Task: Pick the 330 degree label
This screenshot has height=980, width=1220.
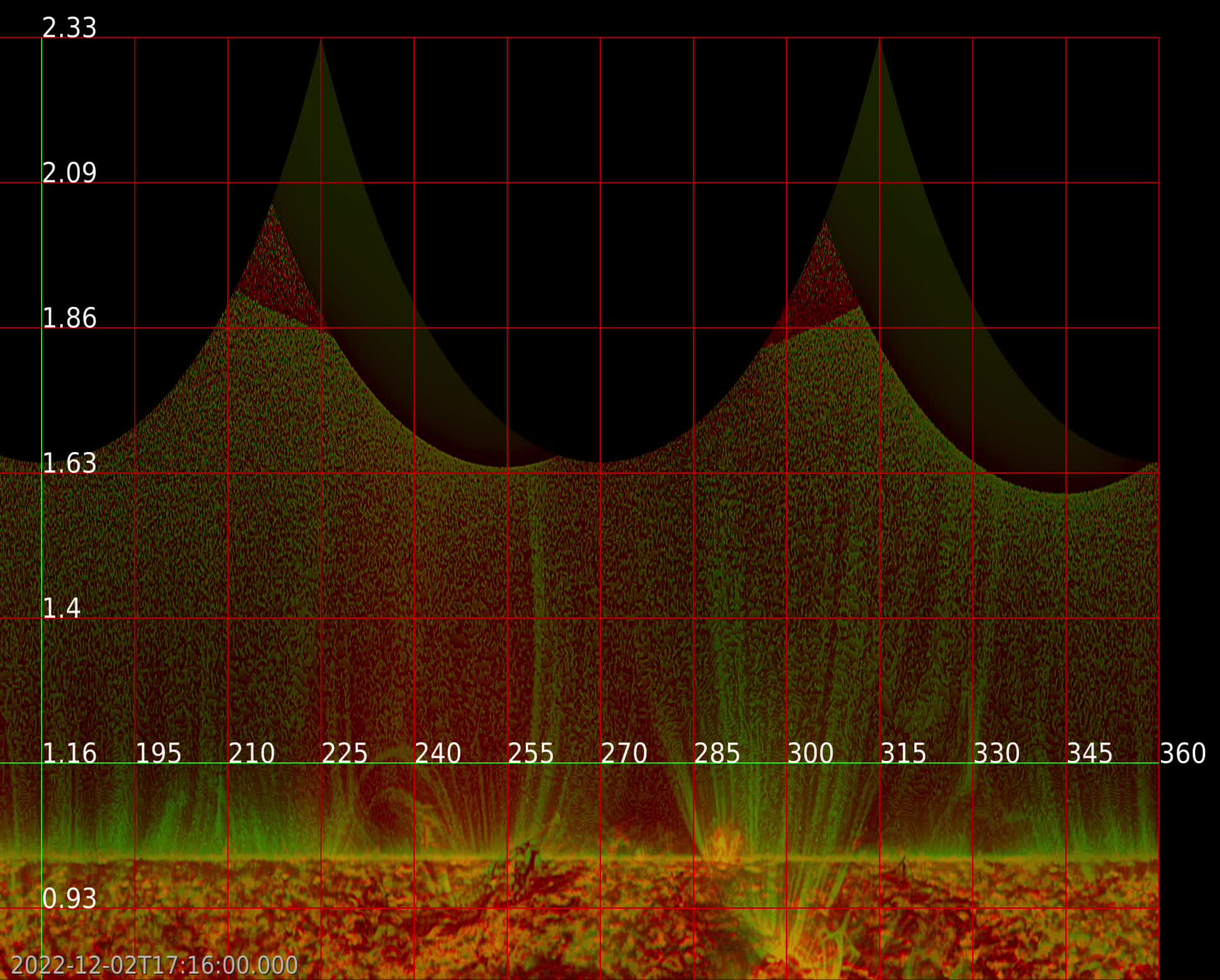Action: tap(997, 753)
